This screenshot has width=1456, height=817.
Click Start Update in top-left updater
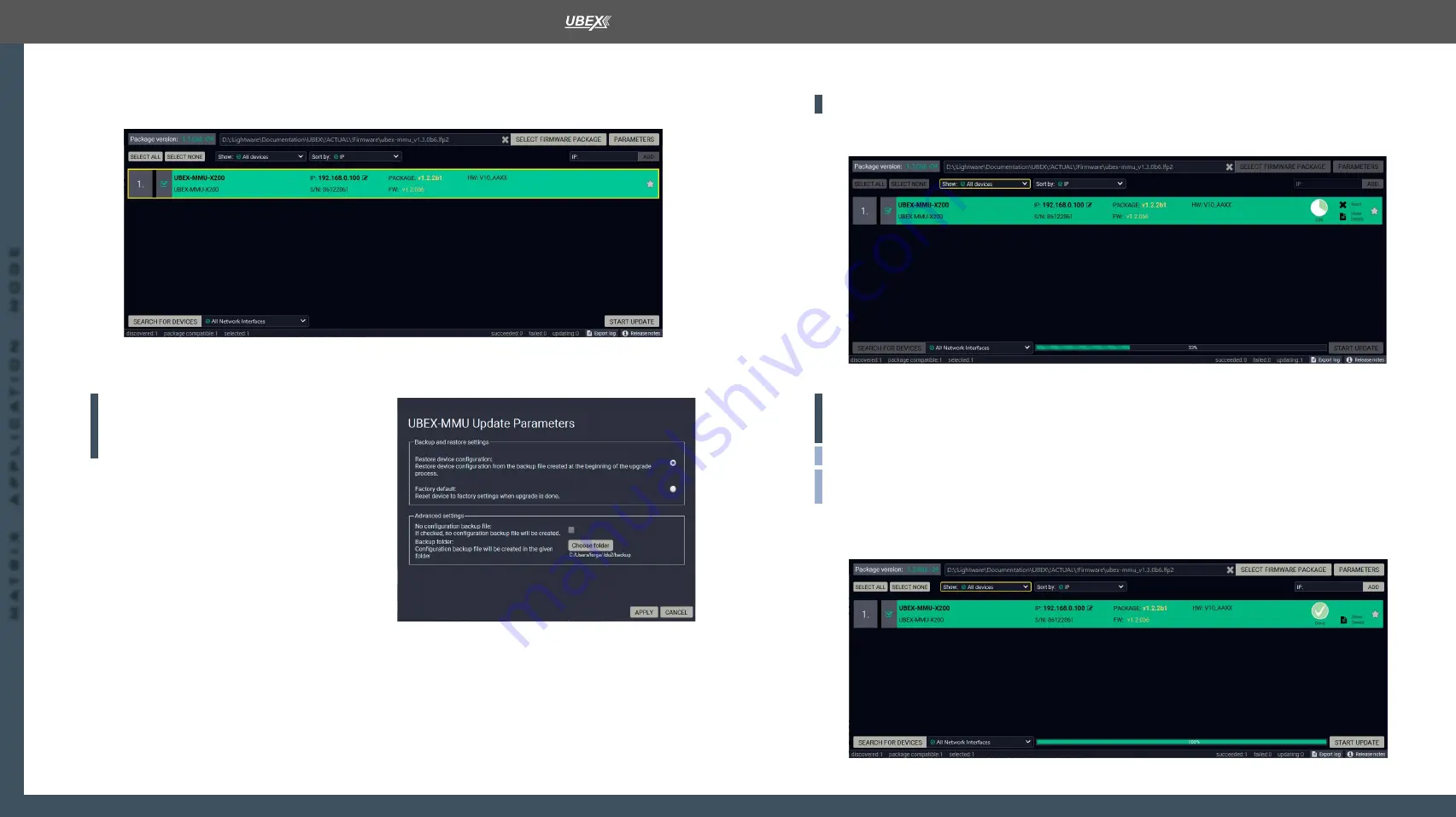[632, 322]
